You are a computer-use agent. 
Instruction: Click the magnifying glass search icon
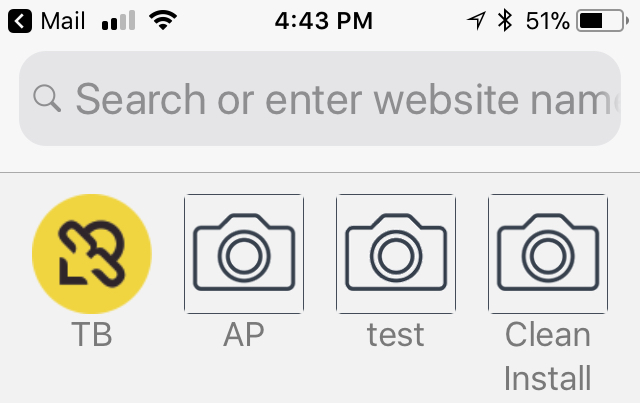coord(46,97)
